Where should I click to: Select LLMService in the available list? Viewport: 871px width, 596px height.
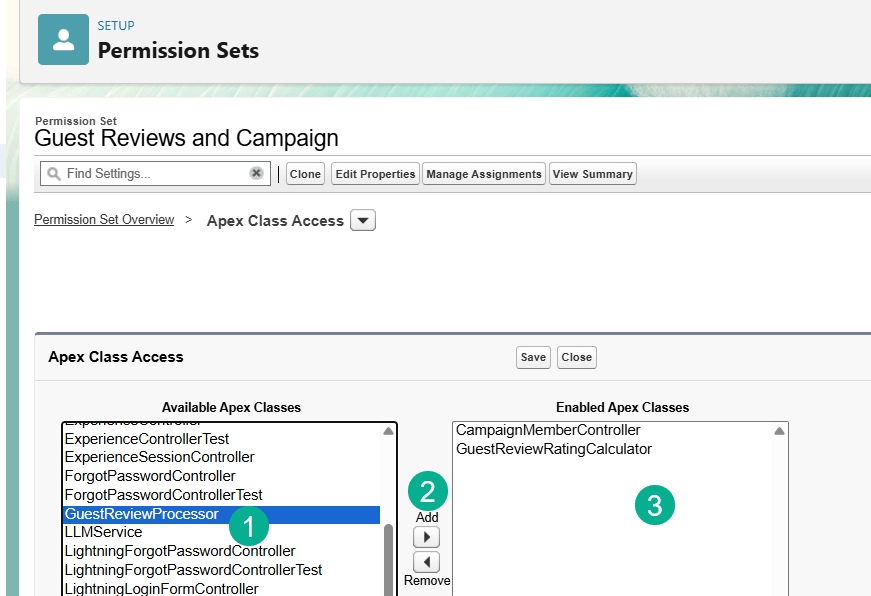click(x=103, y=532)
